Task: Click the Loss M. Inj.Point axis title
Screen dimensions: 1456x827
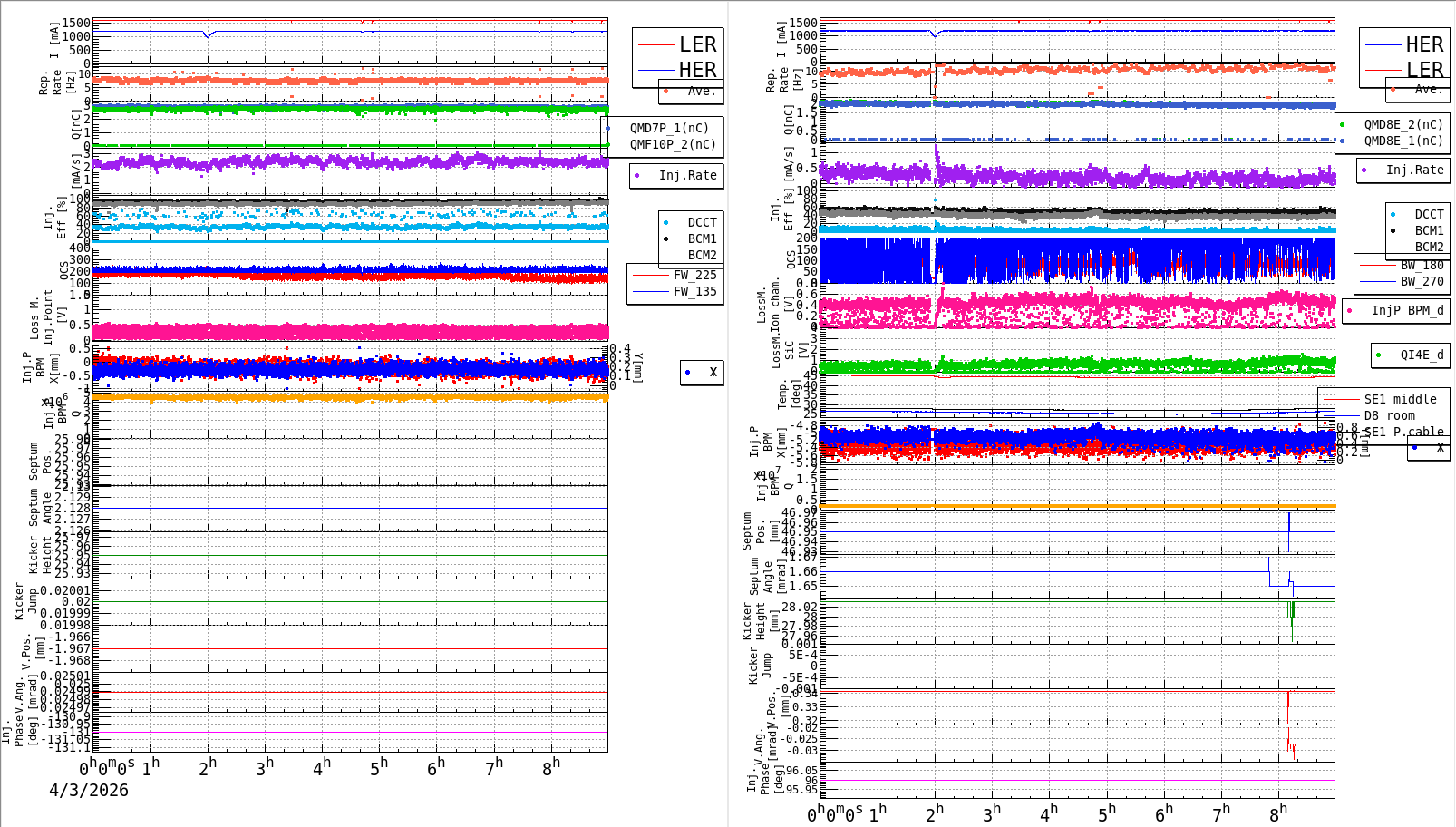Action: pyautogui.click(x=42, y=317)
